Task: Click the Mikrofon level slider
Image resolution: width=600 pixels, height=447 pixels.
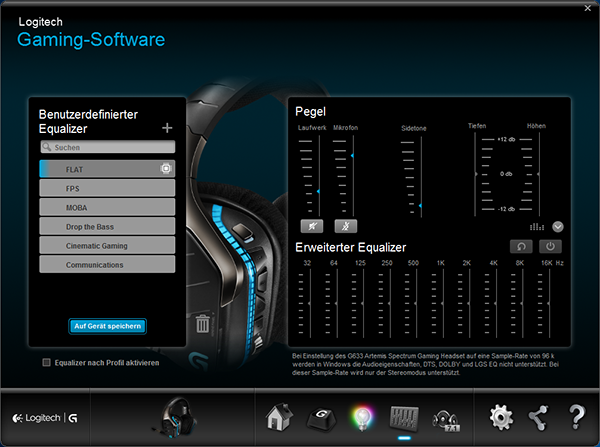Action: coord(353,176)
